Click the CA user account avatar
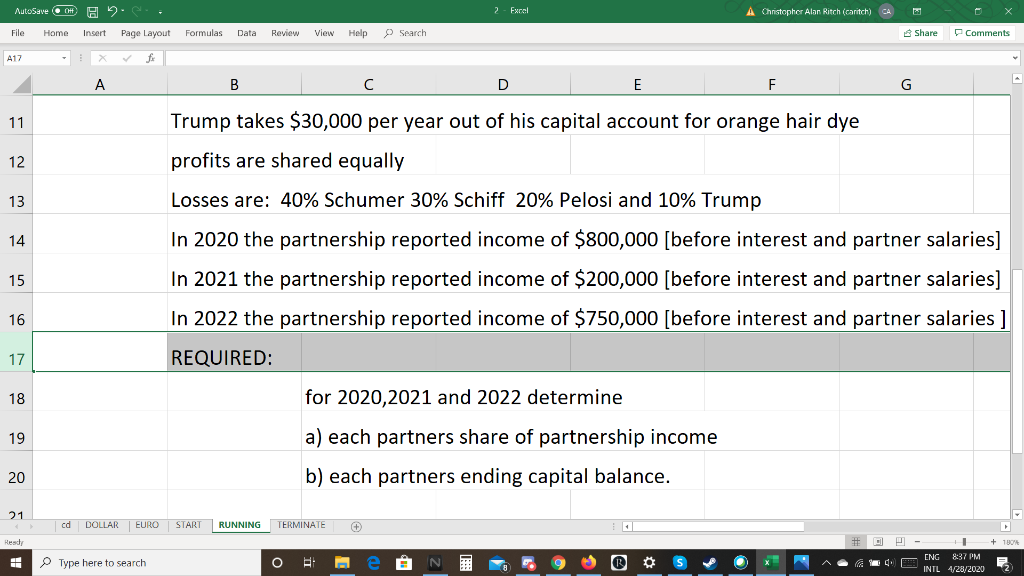Screen dimensions: 1024x576 886,11
